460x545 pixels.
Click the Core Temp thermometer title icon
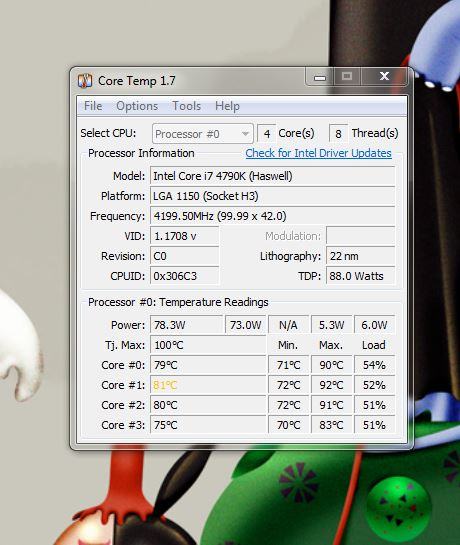click(x=85, y=81)
